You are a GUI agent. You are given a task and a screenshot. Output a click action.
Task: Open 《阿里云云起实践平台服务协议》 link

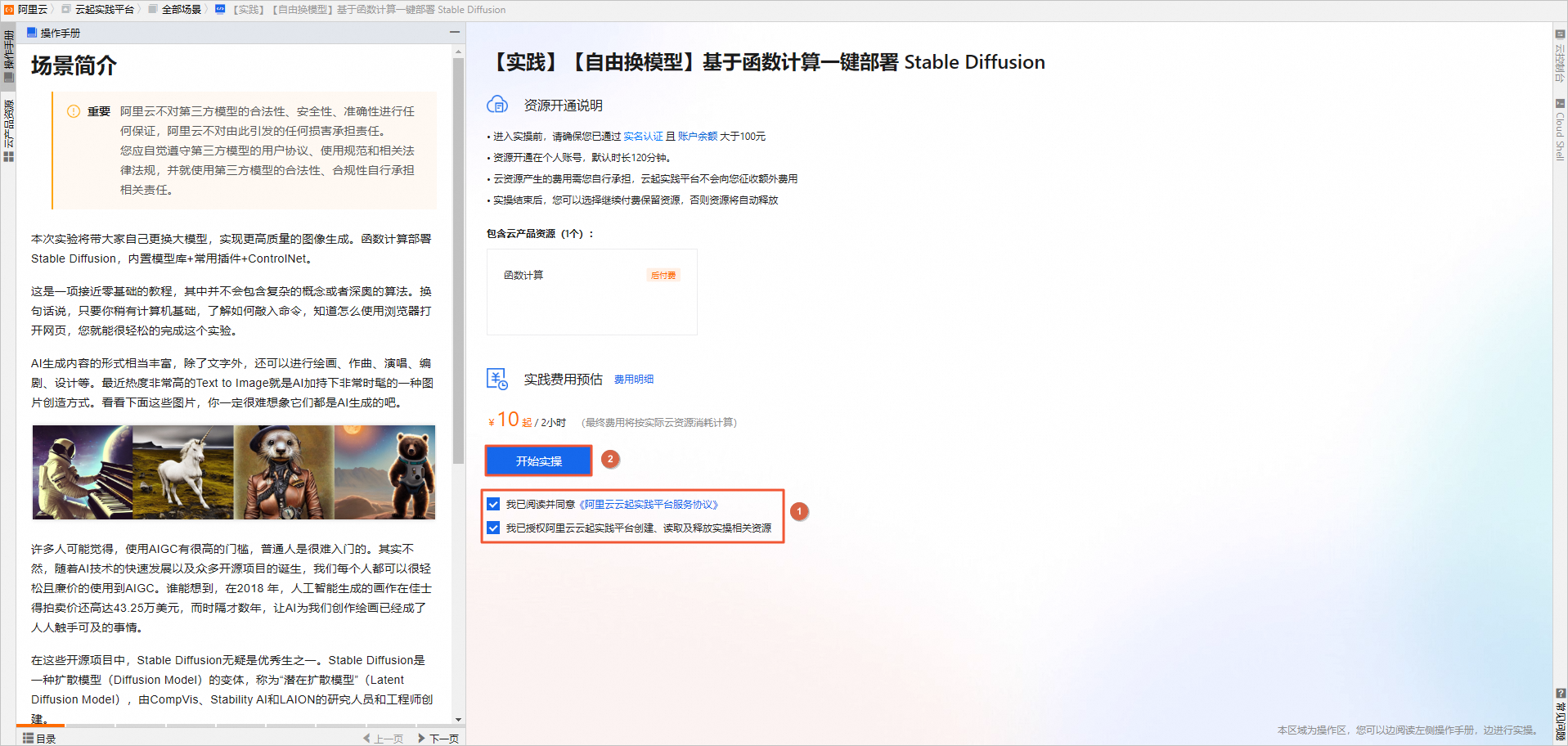click(x=649, y=505)
